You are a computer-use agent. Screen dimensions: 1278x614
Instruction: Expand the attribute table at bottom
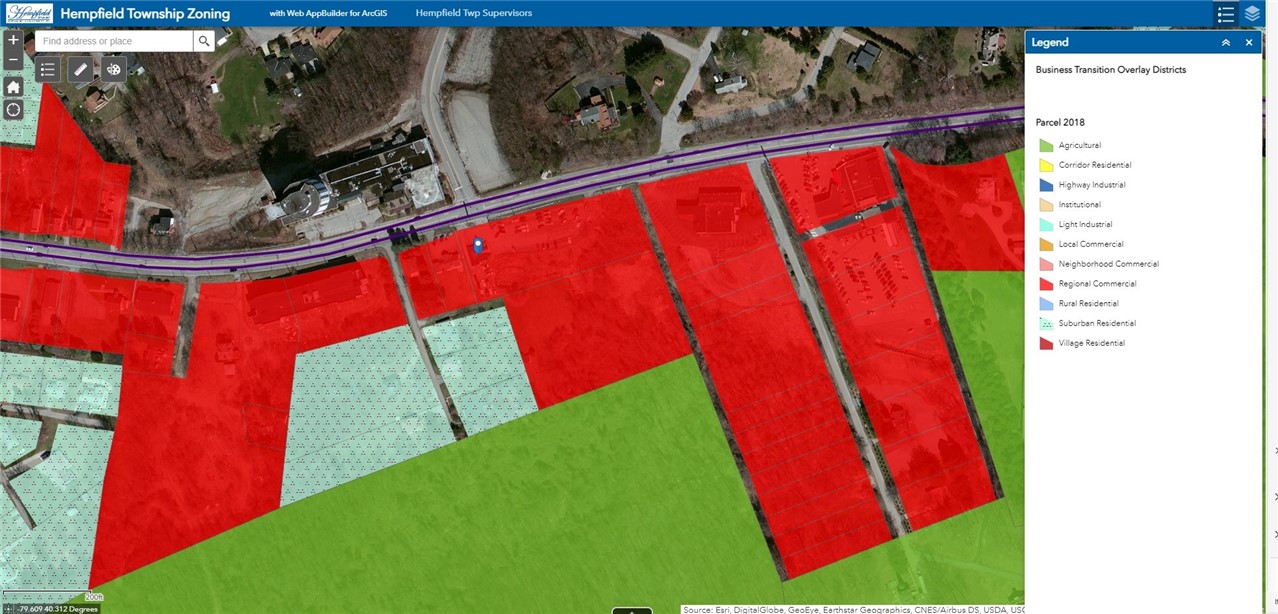tap(632, 610)
